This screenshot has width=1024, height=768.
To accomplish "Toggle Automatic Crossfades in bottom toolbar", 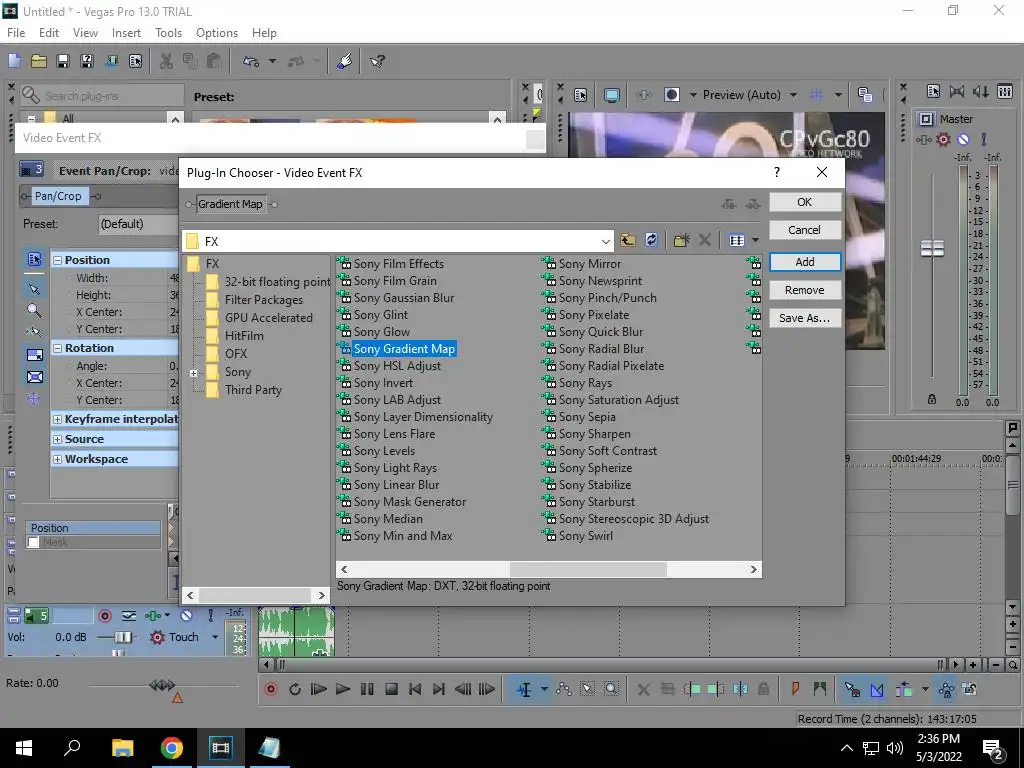I will coord(876,689).
